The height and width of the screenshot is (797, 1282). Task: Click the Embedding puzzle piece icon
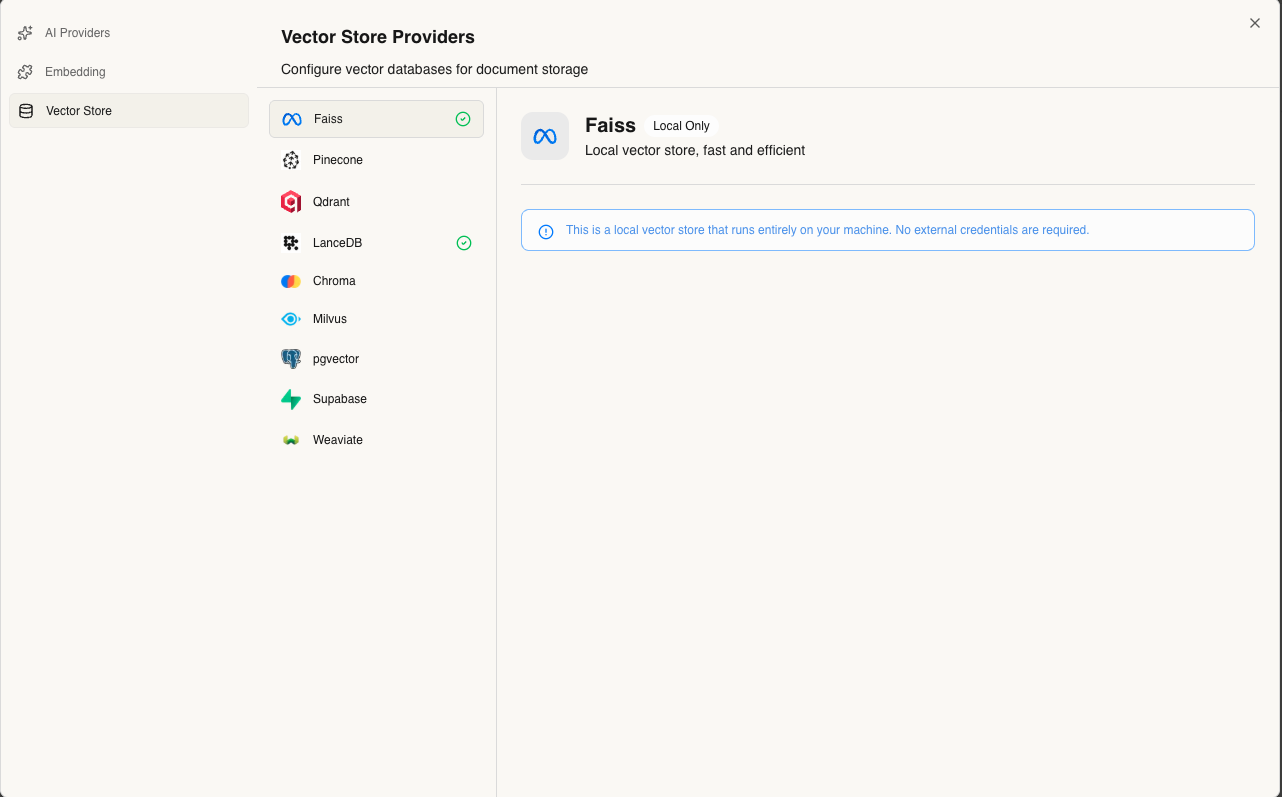[25, 72]
